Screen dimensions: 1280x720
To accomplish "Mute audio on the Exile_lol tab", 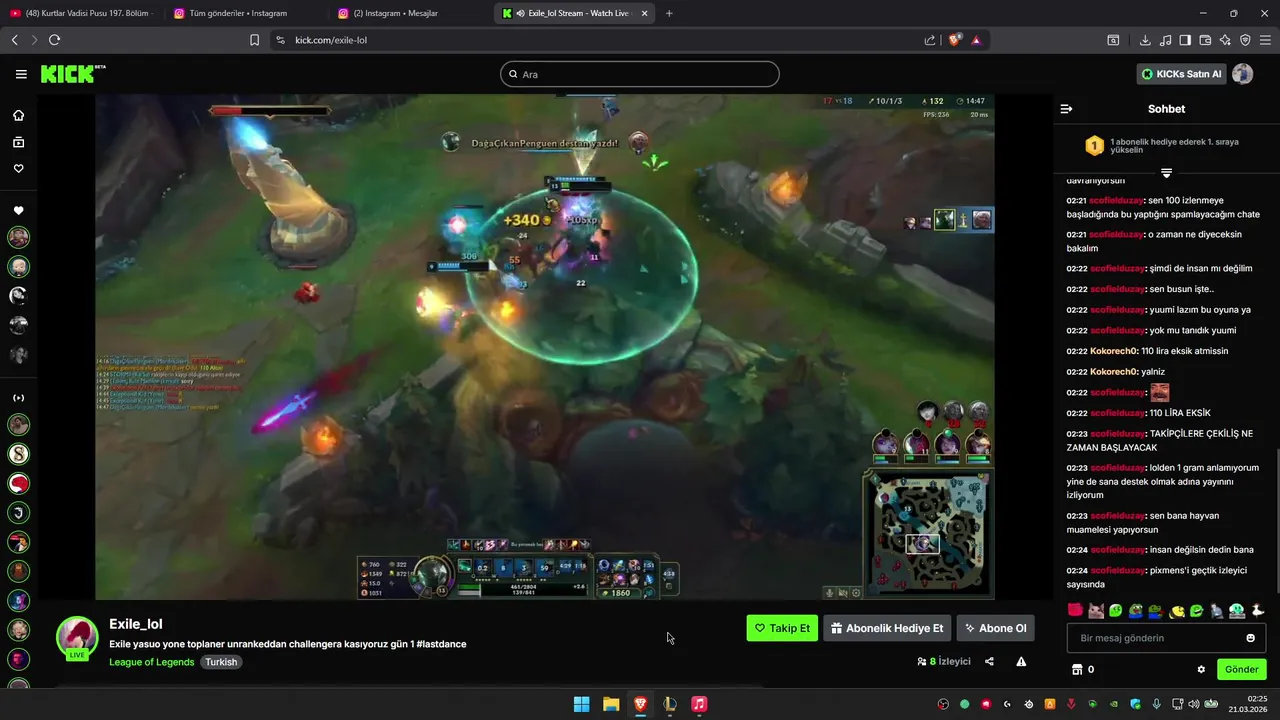I will click(521, 13).
